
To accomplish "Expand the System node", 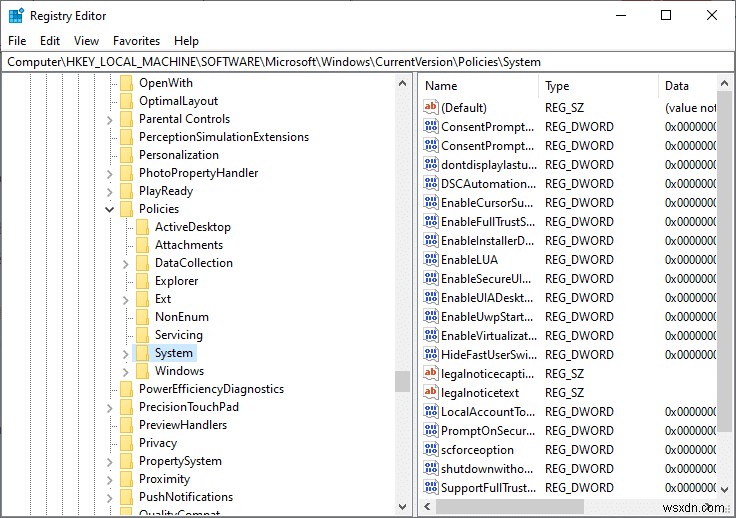I will (x=125, y=354).
